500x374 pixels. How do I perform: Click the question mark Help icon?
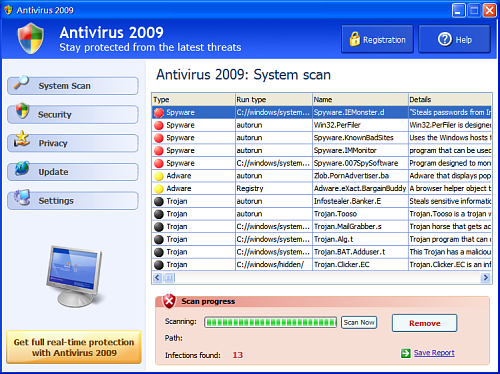click(x=445, y=39)
